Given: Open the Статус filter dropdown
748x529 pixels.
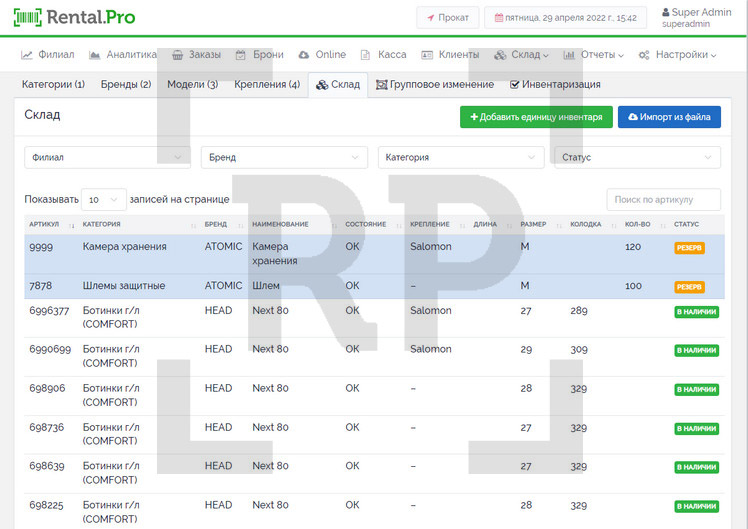Looking at the screenshot, I should [x=637, y=157].
